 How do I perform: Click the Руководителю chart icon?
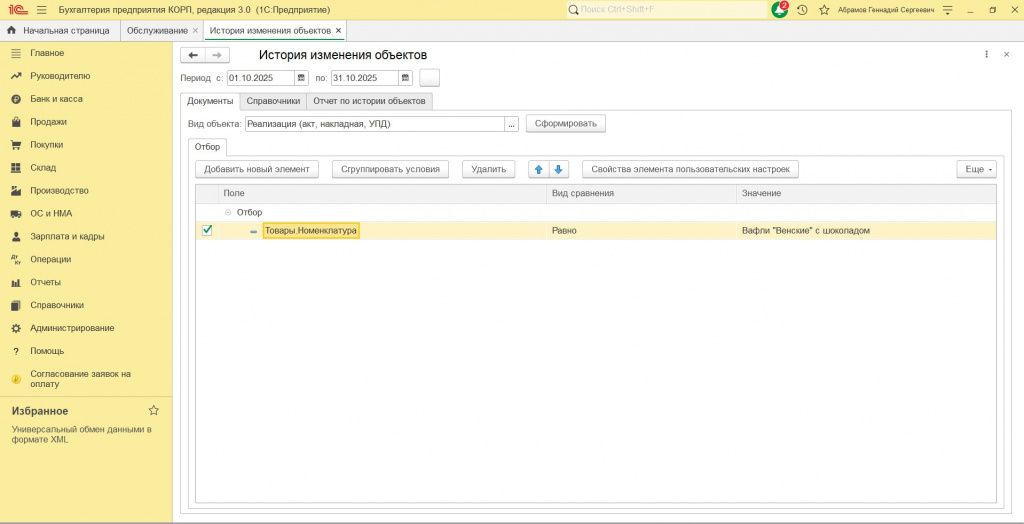coord(16,76)
